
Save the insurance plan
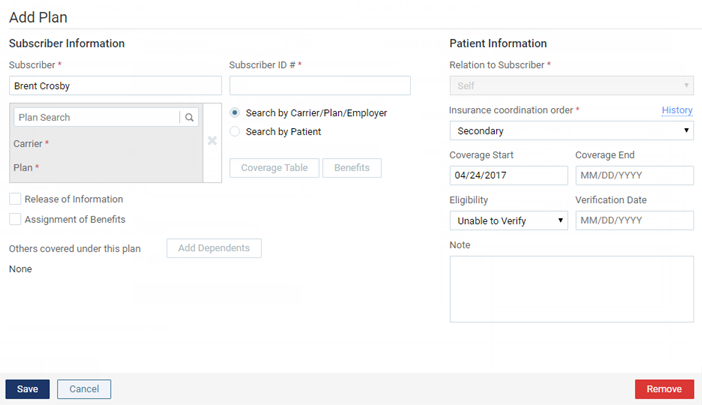(28, 389)
